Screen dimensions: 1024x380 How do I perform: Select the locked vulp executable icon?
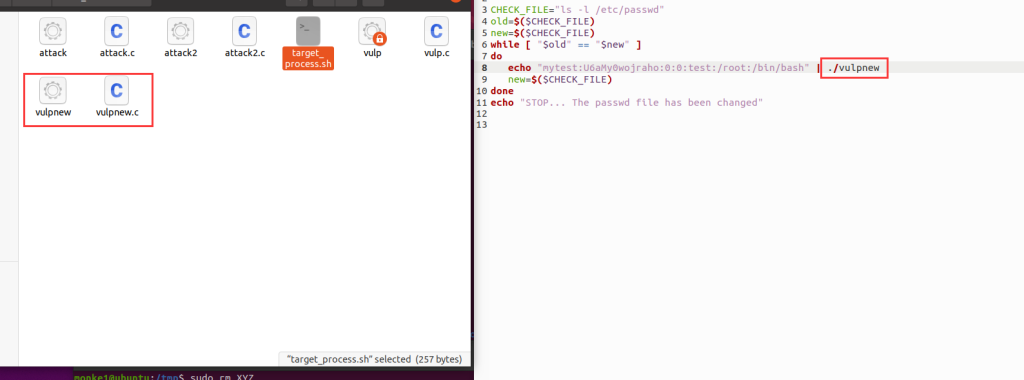(x=372, y=31)
